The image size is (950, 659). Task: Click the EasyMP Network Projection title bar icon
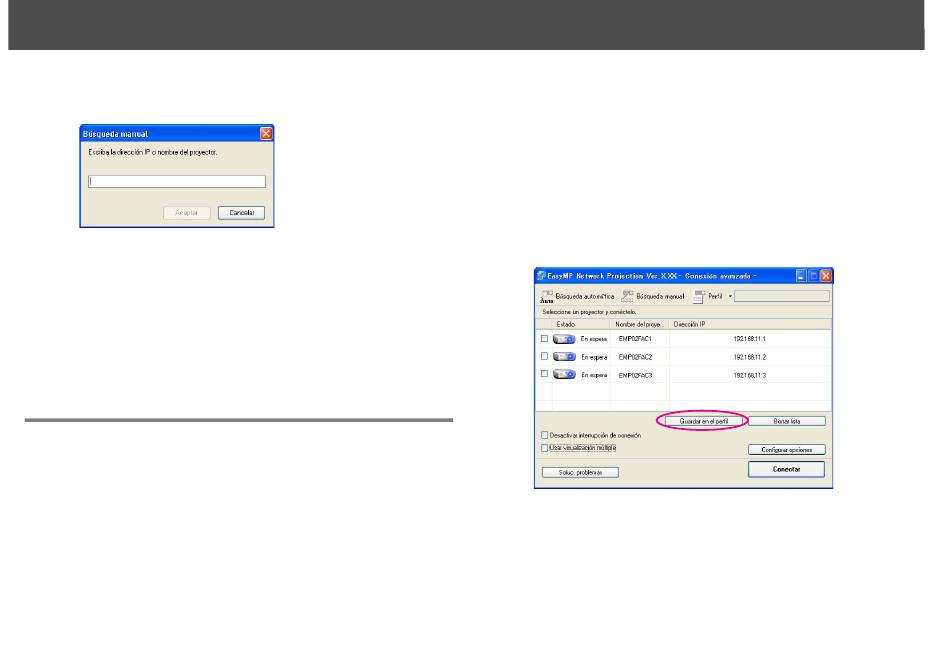(x=541, y=274)
